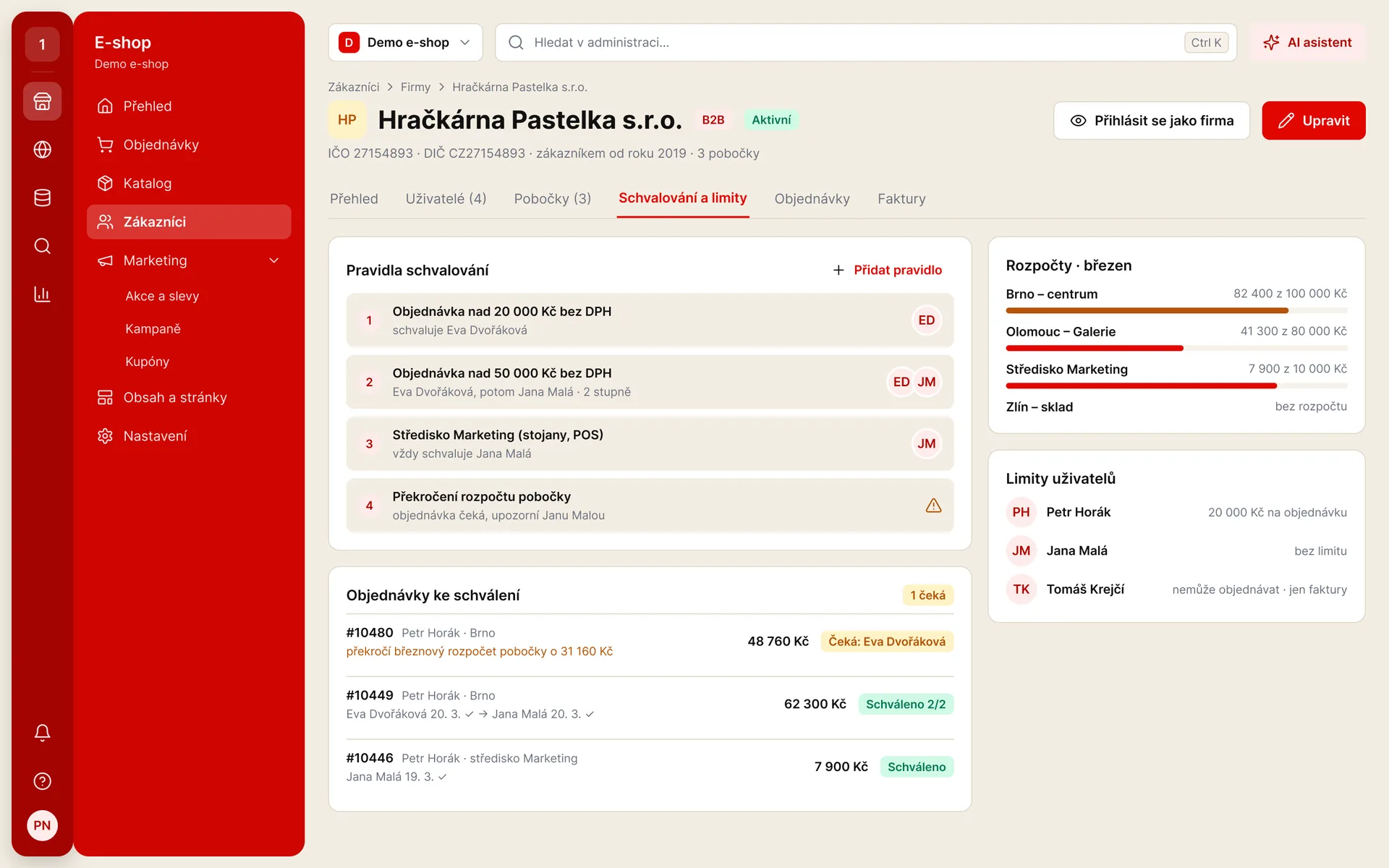
Task: Open notifications bell icon
Action: [x=42, y=733]
